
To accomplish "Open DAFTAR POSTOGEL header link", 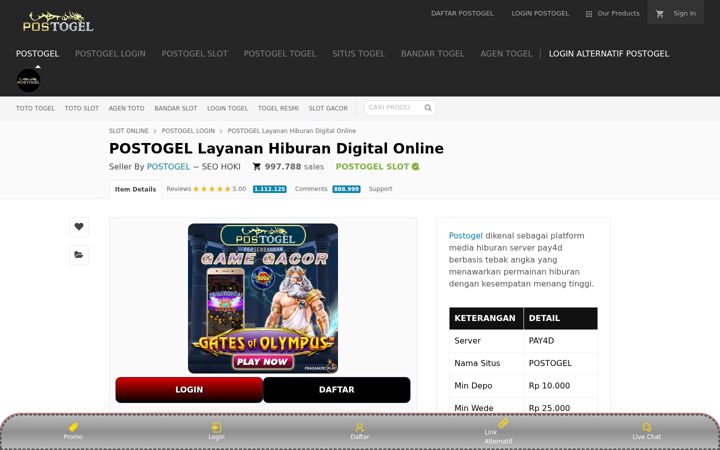I will pyautogui.click(x=462, y=13).
